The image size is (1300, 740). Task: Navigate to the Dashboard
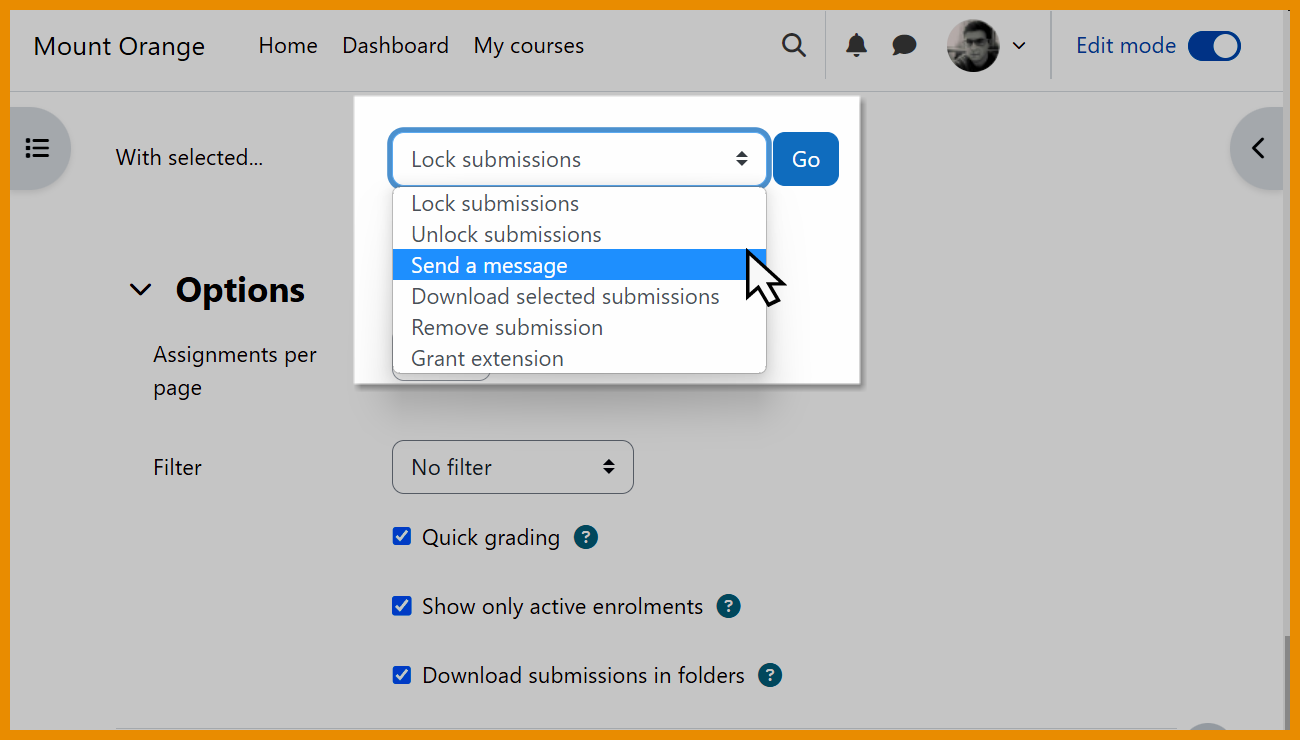point(395,45)
